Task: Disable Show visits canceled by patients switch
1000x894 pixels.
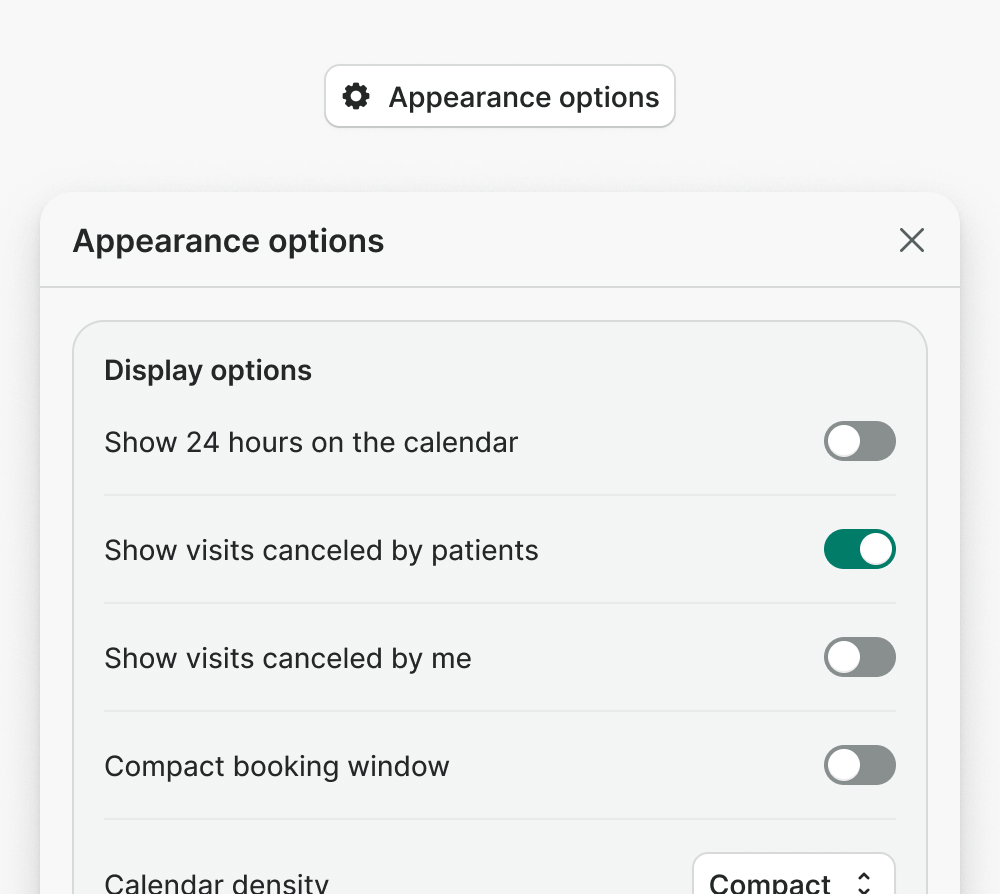Action: (x=860, y=549)
